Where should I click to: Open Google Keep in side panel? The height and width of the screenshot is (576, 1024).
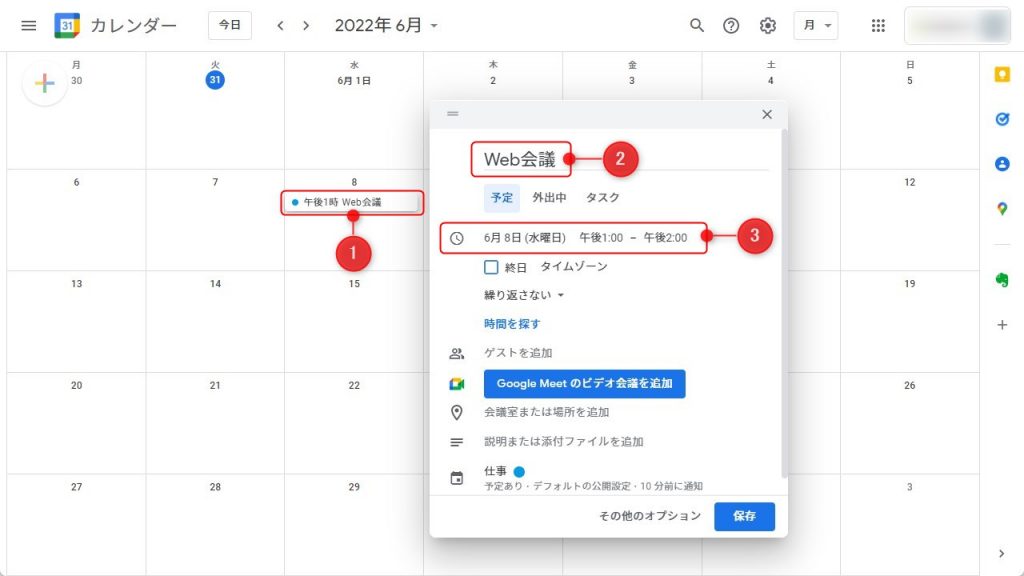pyautogui.click(x=1002, y=74)
